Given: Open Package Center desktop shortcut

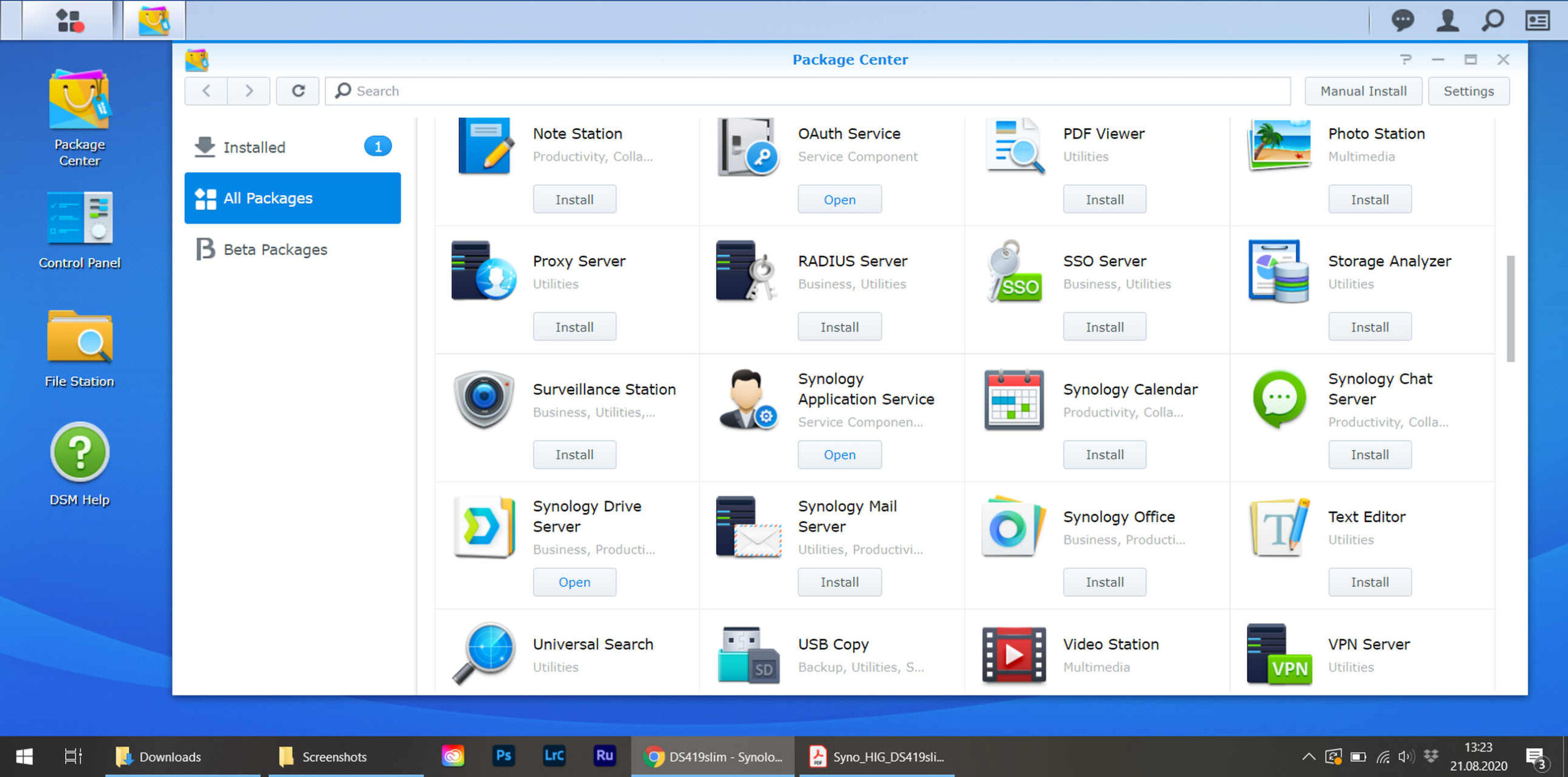Looking at the screenshot, I should pos(80,118).
